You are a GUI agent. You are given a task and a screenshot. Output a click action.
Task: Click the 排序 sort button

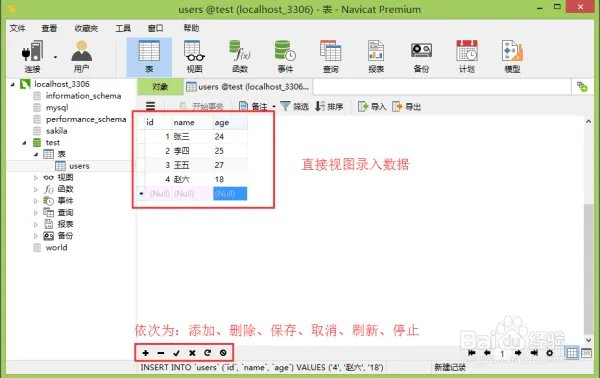[329, 106]
